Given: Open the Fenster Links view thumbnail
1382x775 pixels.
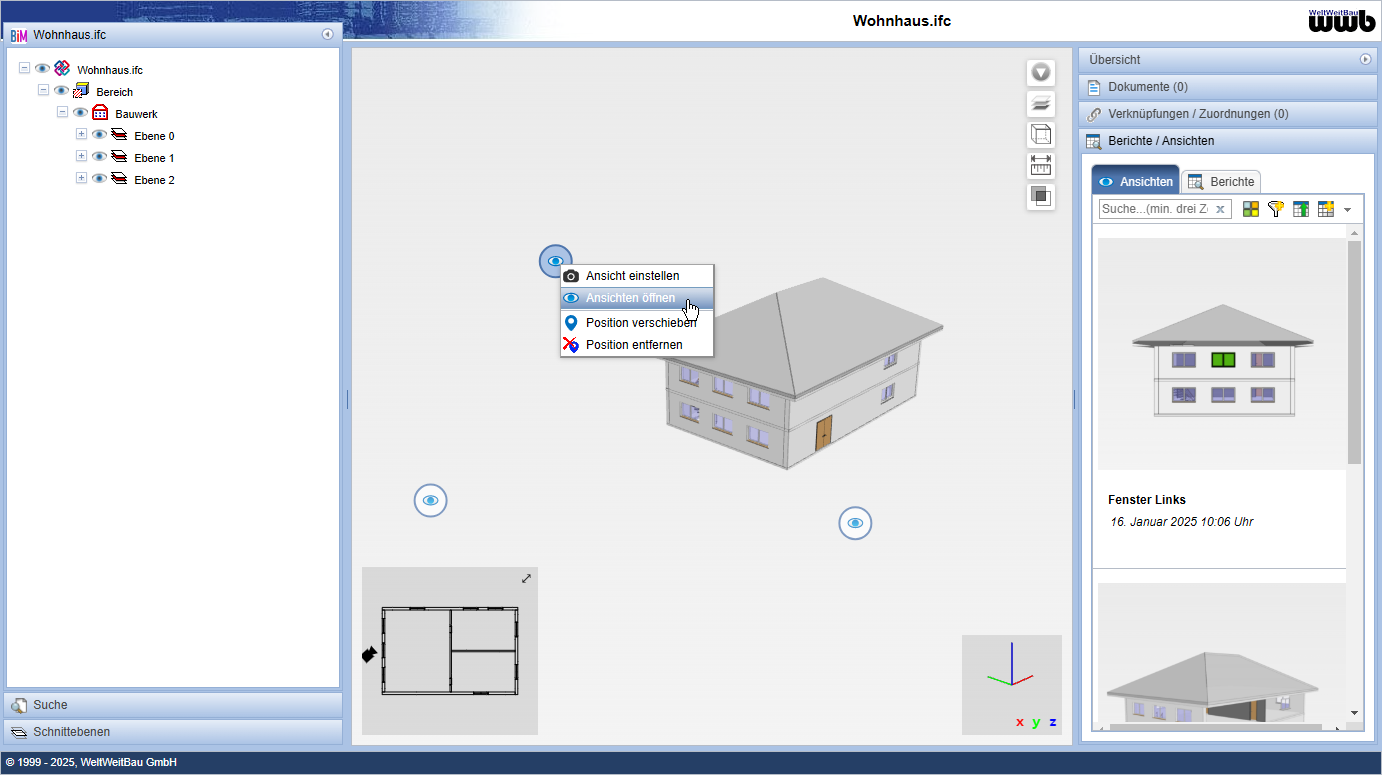Looking at the screenshot, I should coord(1222,354).
